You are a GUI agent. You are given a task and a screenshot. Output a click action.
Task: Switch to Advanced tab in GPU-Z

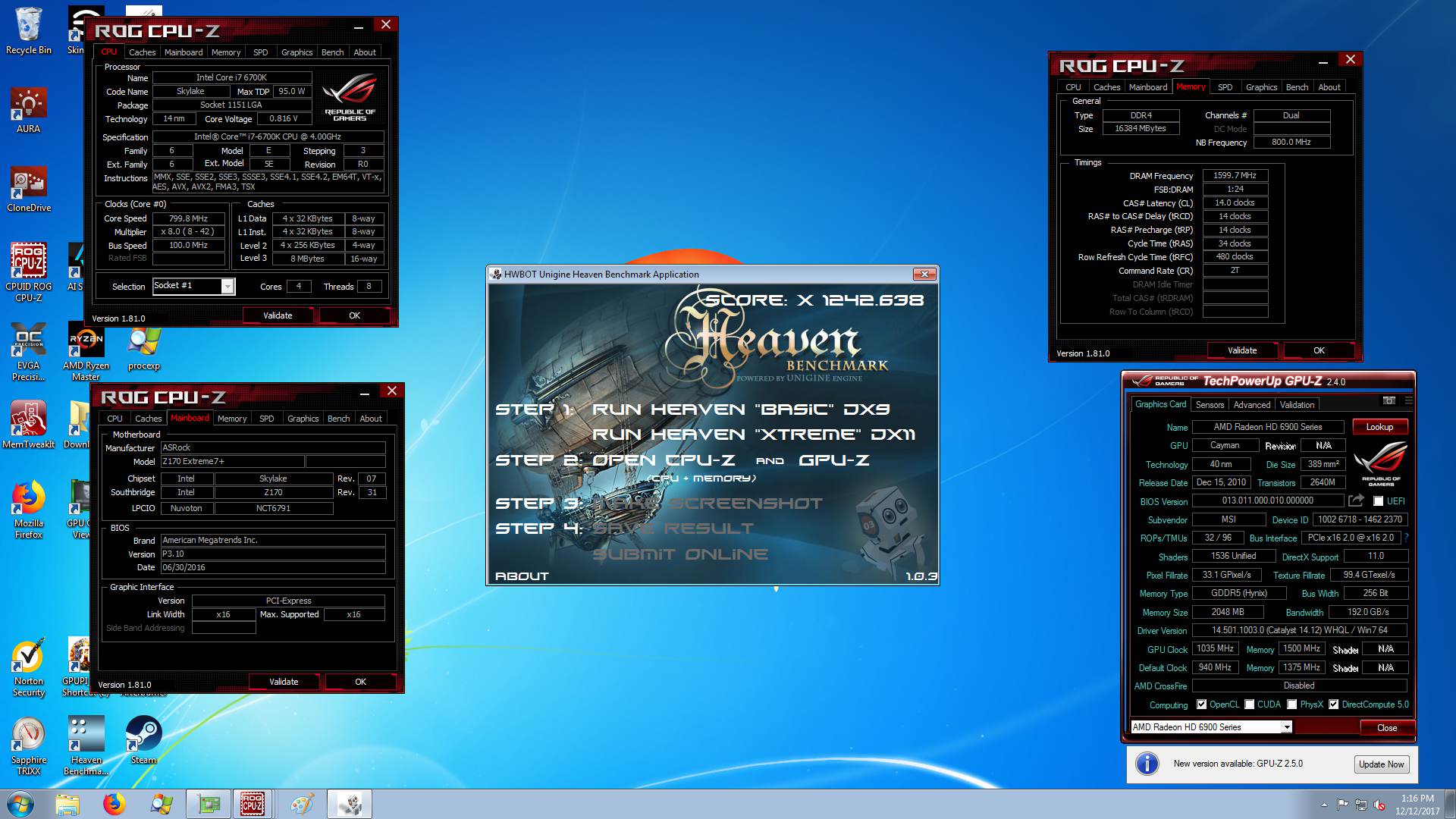tap(1251, 405)
